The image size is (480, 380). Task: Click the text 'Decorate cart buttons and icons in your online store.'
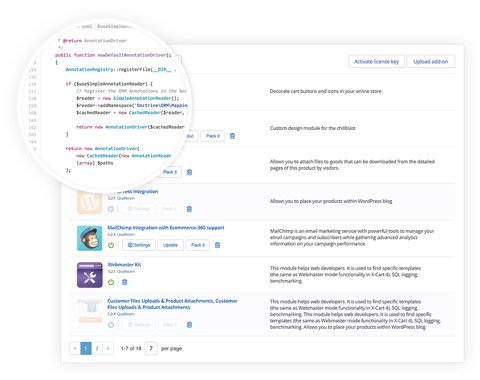[x=326, y=91]
